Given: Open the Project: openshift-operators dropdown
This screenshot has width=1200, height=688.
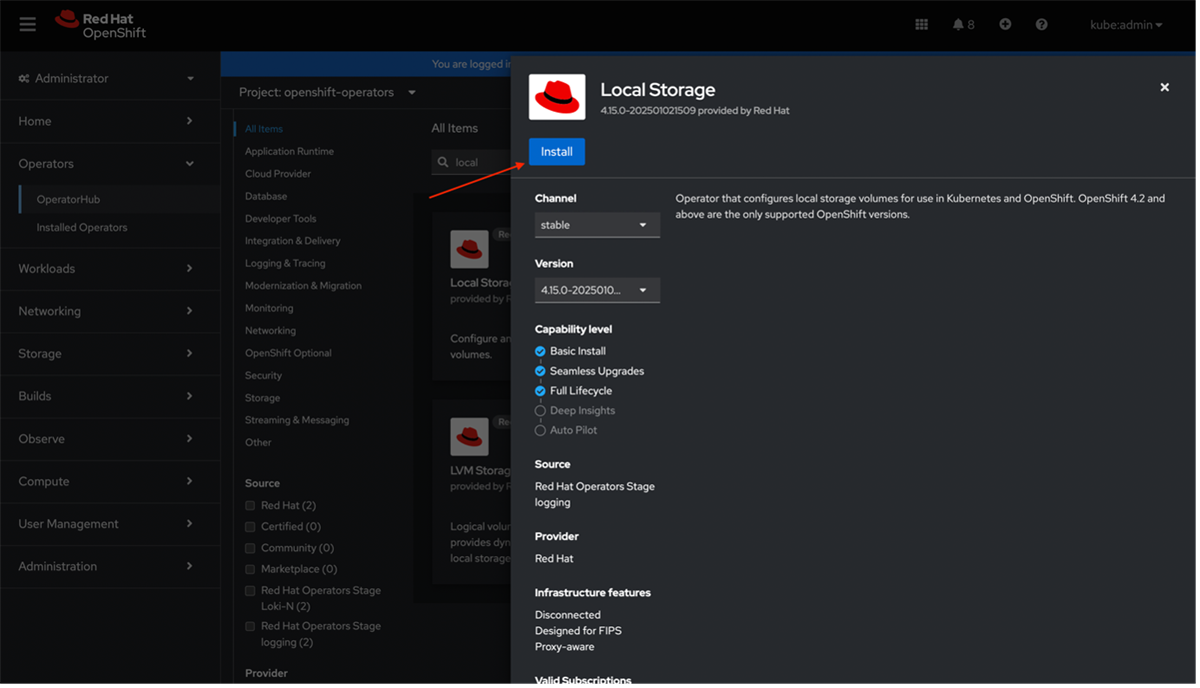Looking at the screenshot, I should (327, 92).
